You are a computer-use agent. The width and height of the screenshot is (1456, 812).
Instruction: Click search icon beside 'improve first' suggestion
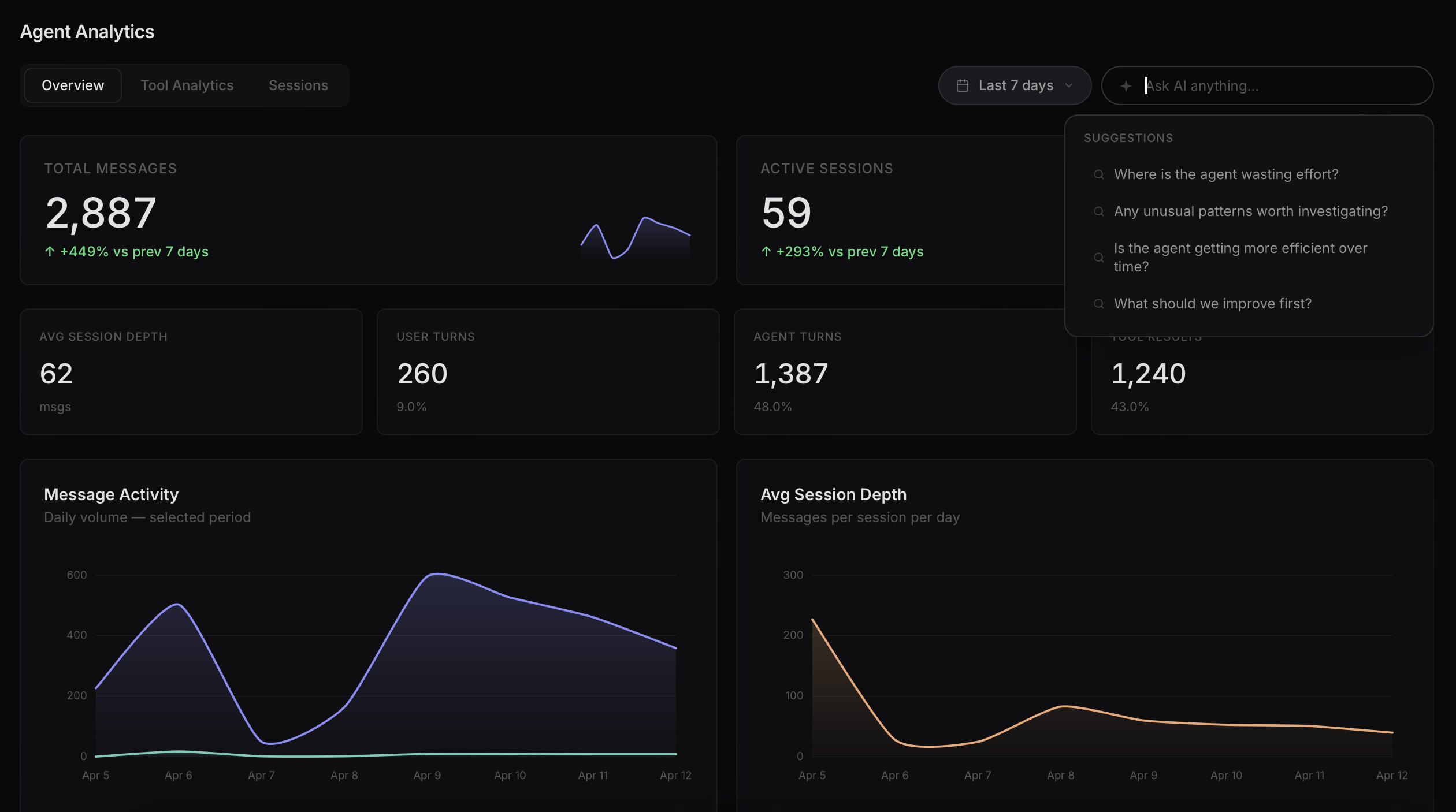tap(1099, 304)
